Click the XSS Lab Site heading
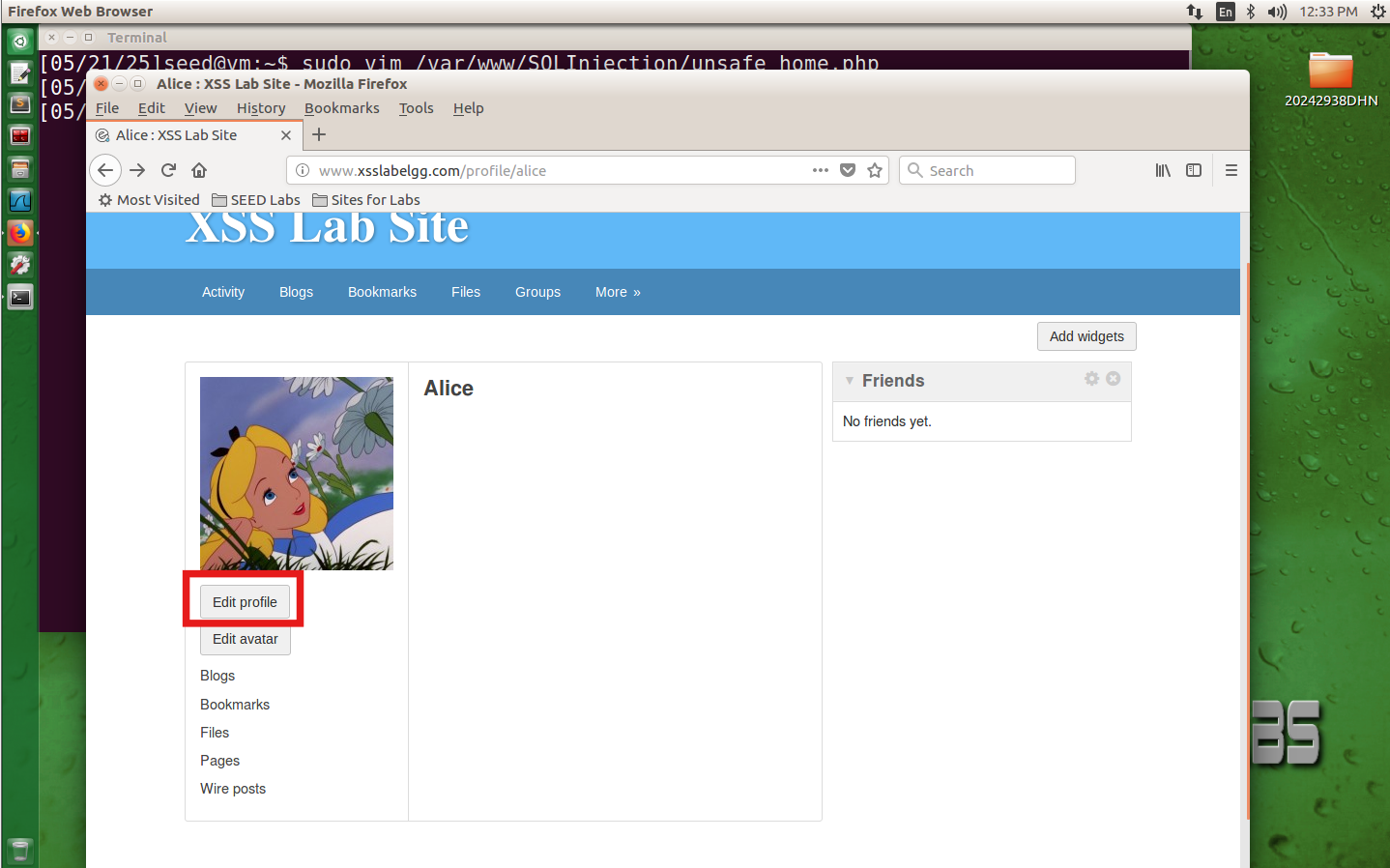The height and width of the screenshot is (868, 1390). (328, 230)
